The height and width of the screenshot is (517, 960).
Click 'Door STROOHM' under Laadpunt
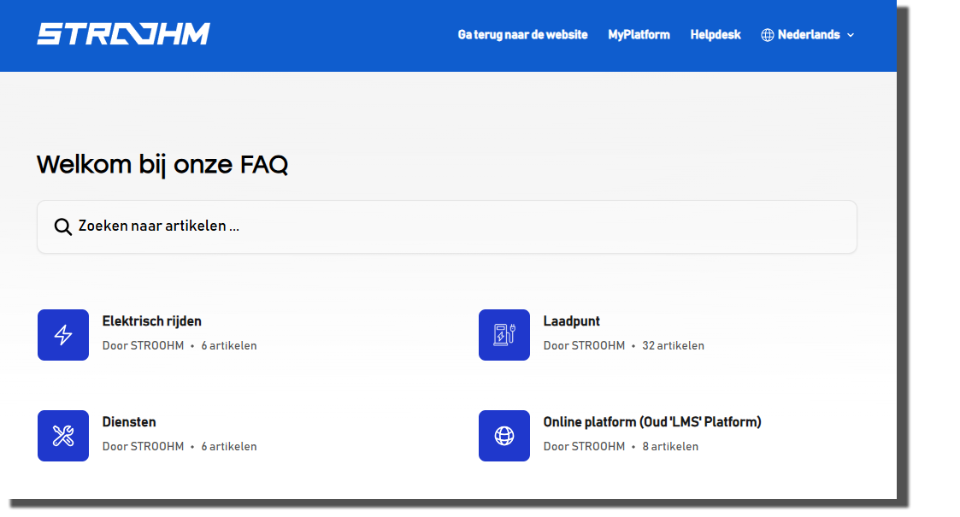(584, 345)
